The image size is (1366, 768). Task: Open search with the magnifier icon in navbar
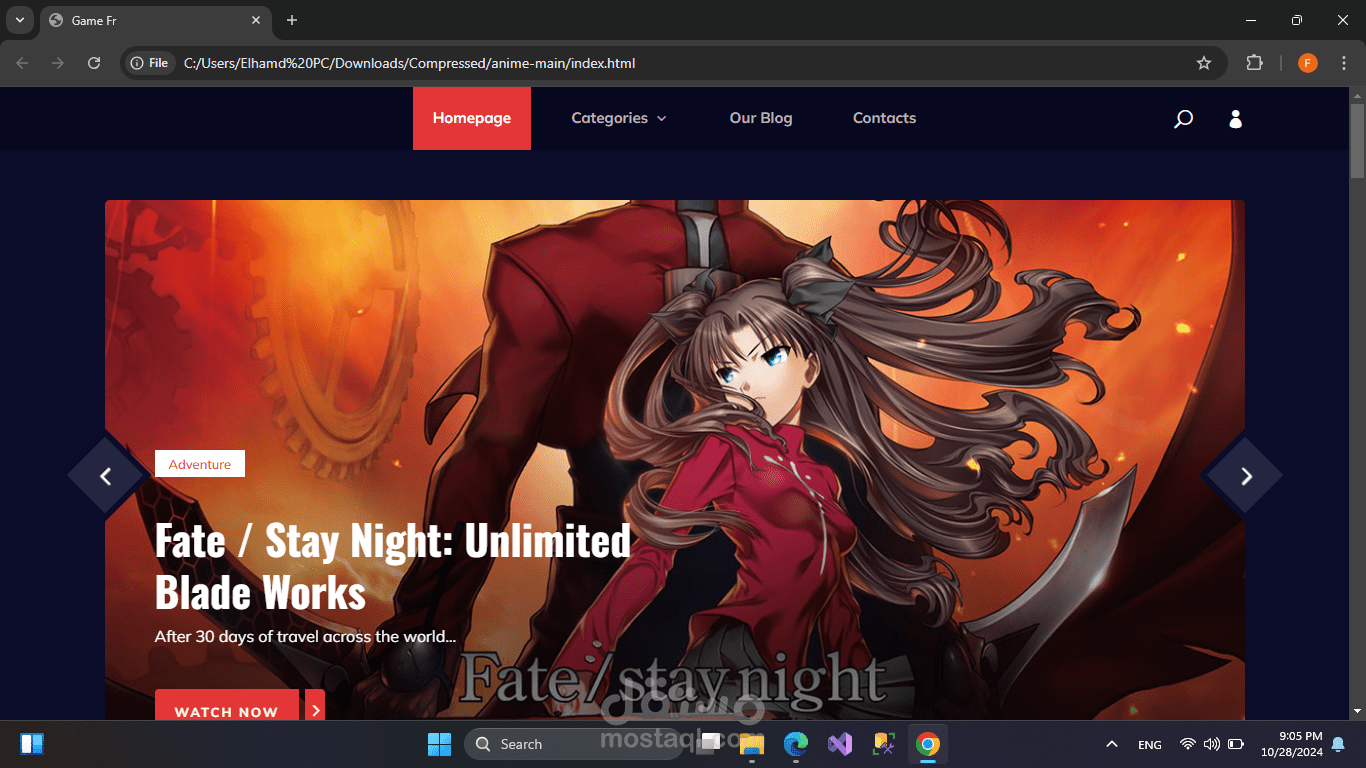click(x=1183, y=118)
